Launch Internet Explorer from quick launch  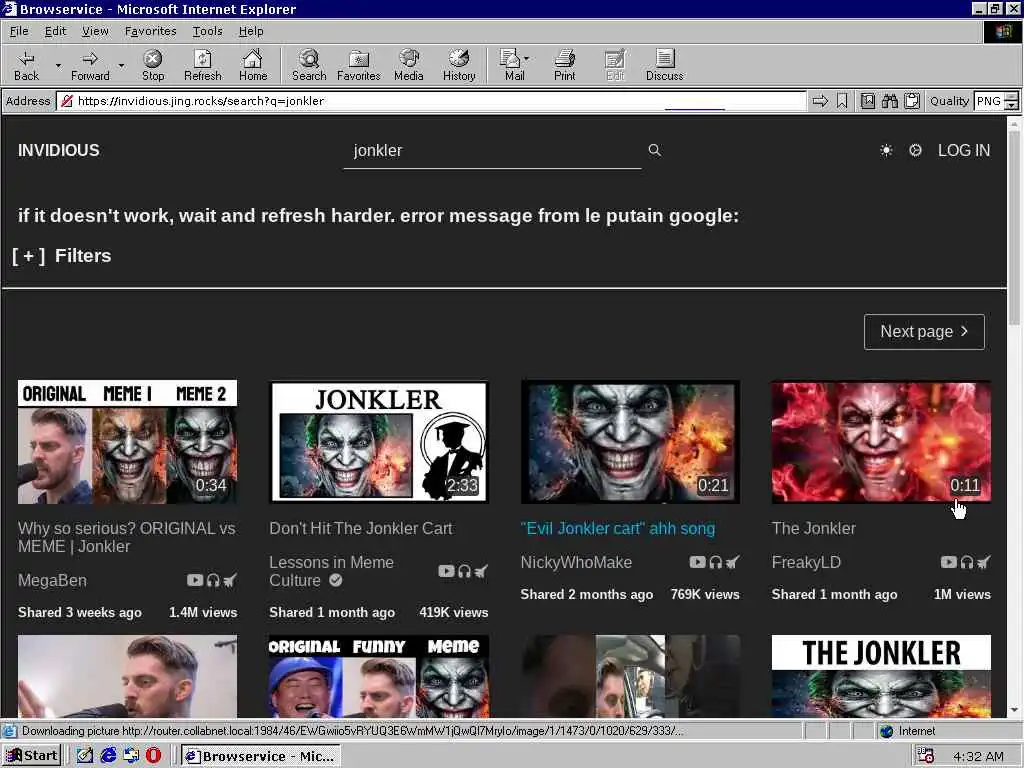108,756
